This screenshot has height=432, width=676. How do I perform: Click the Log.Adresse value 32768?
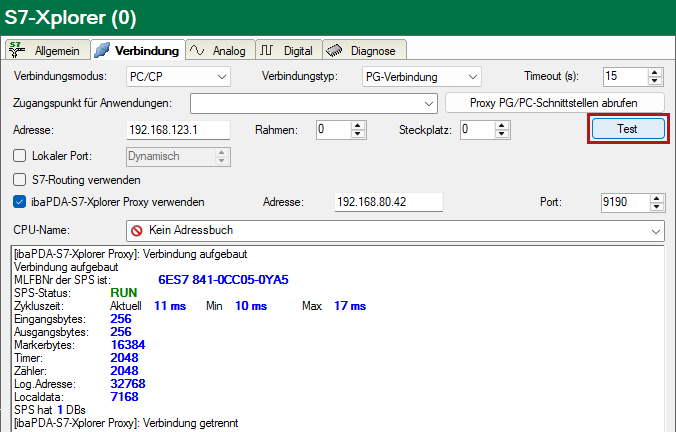click(x=128, y=384)
